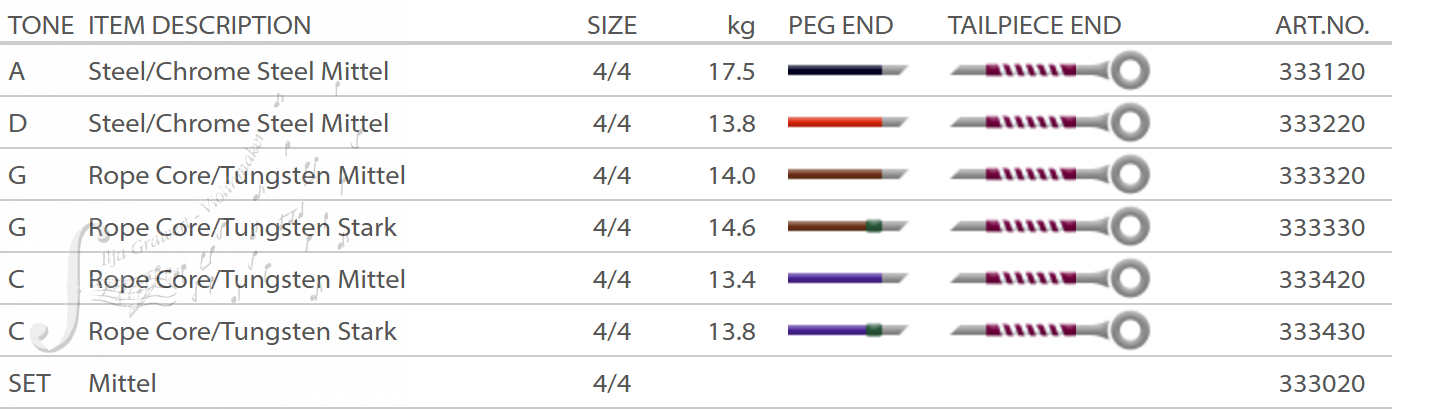This screenshot has width=1442, height=410.
Task: Click Rope Core/Tungsten Stark G string description
Action: (243, 228)
